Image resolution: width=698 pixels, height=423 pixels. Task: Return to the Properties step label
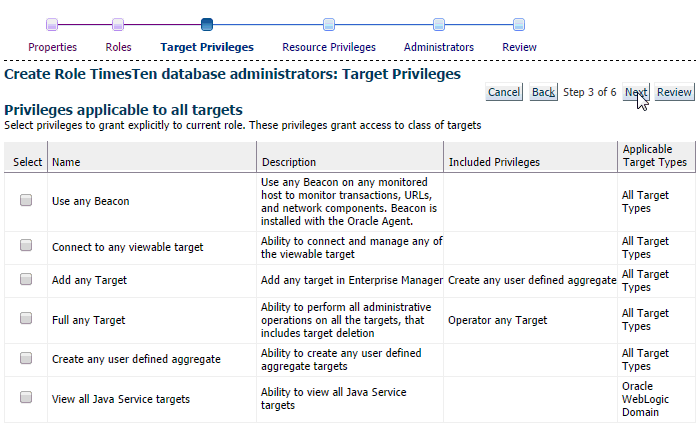pyautogui.click(x=53, y=47)
